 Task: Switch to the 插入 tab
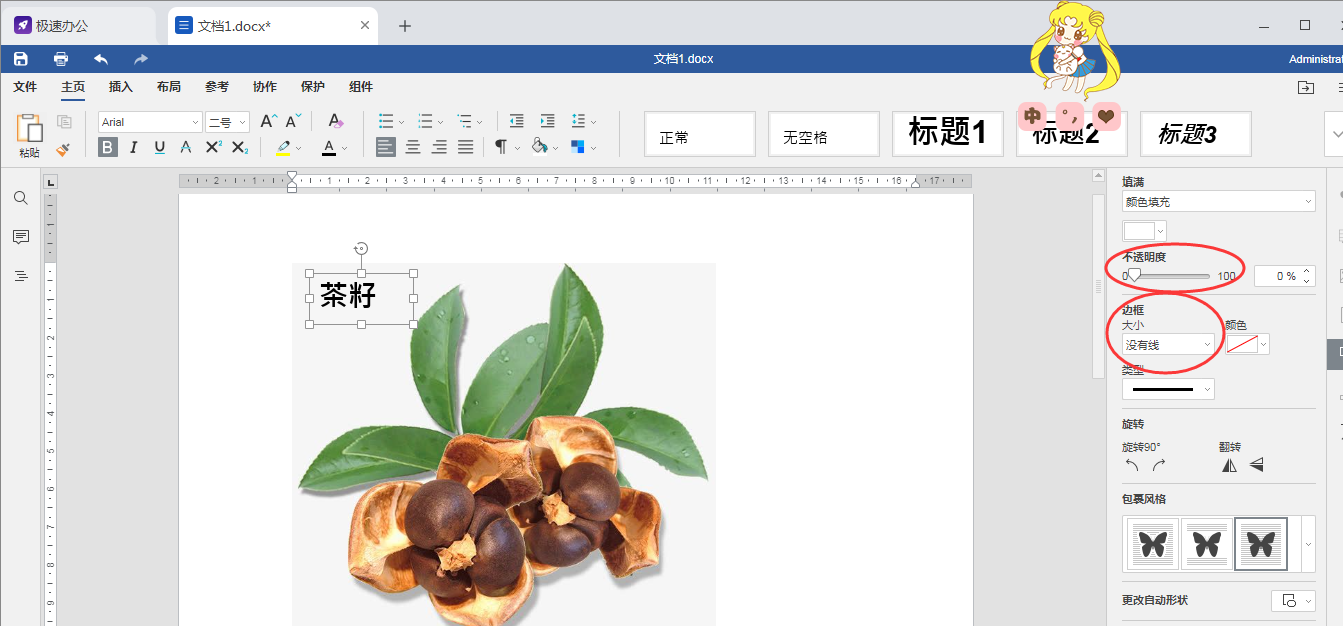point(121,87)
